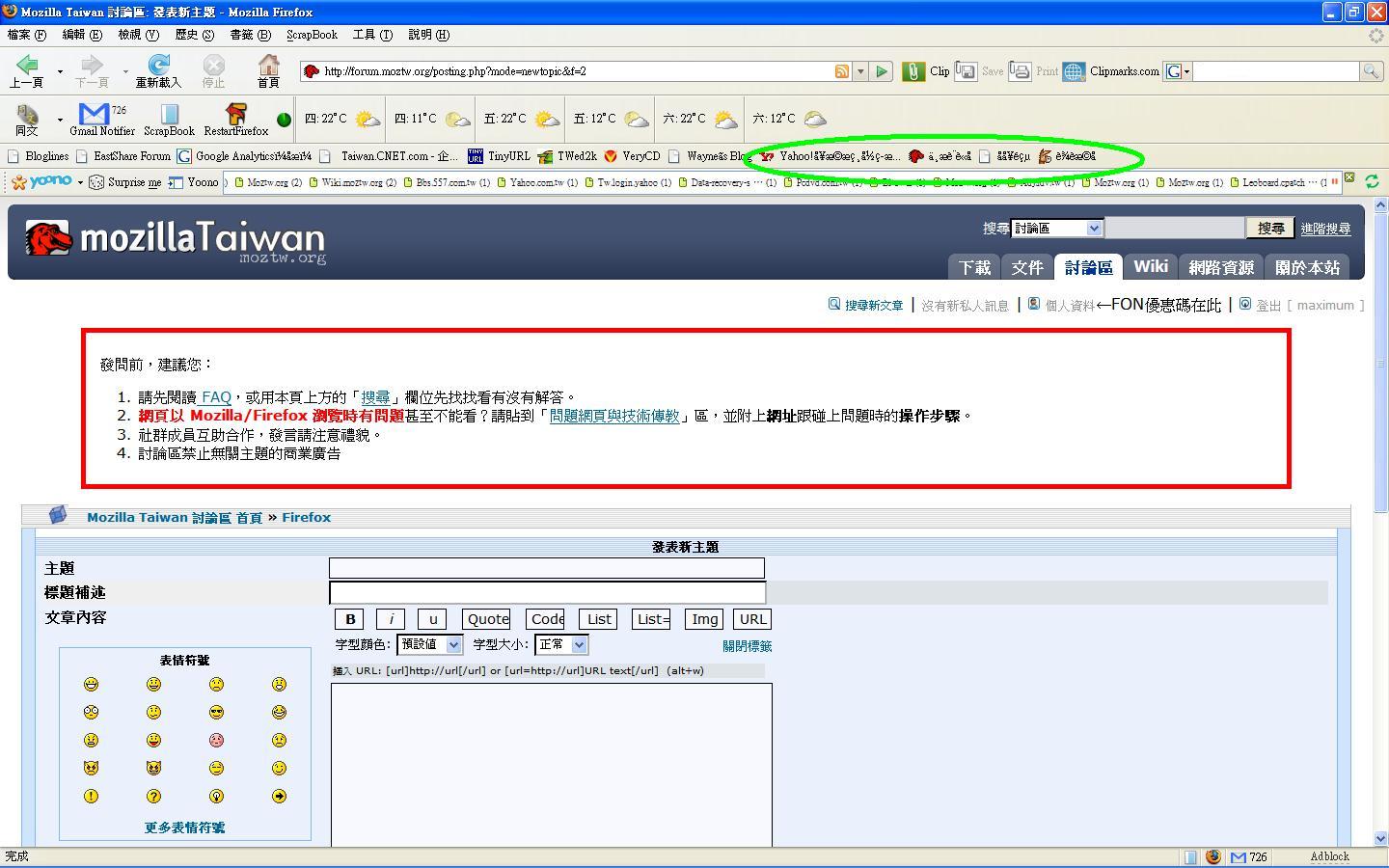Click the Adblock status bar entry
Screen dimensions: 1389x868
(1330, 856)
